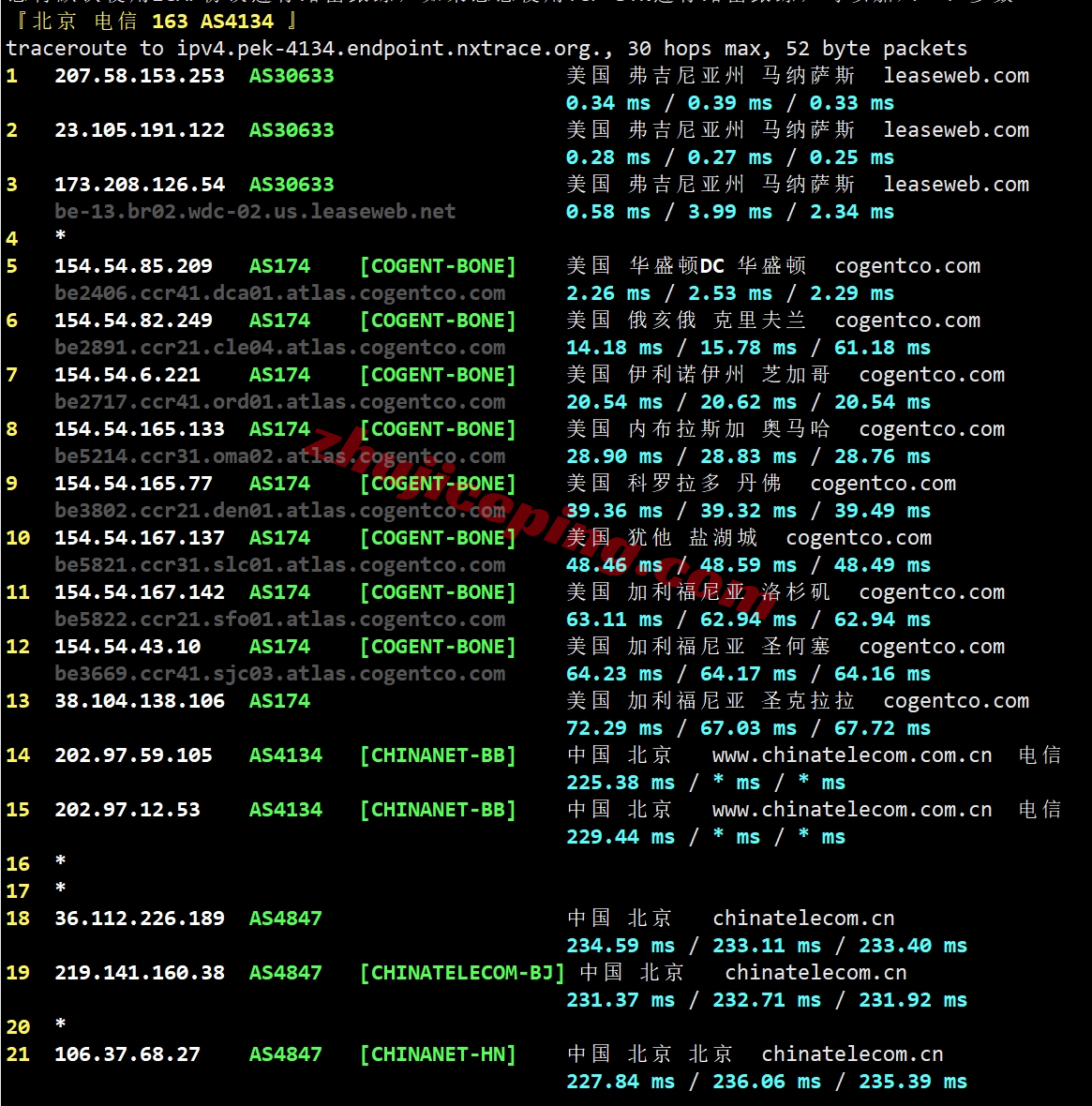
Task: Select the IP address 154.54.167.142
Action: pyautogui.click(x=140, y=591)
